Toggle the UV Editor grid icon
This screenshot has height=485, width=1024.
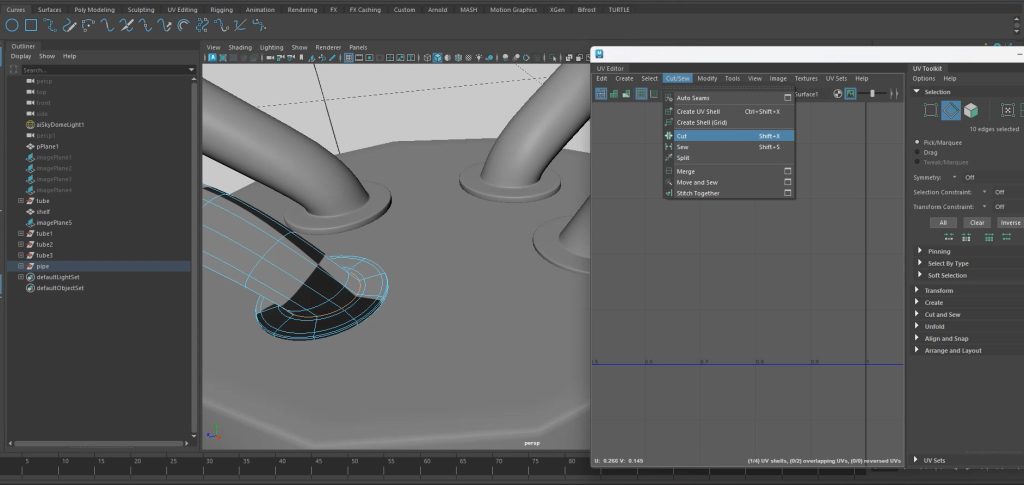641,94
